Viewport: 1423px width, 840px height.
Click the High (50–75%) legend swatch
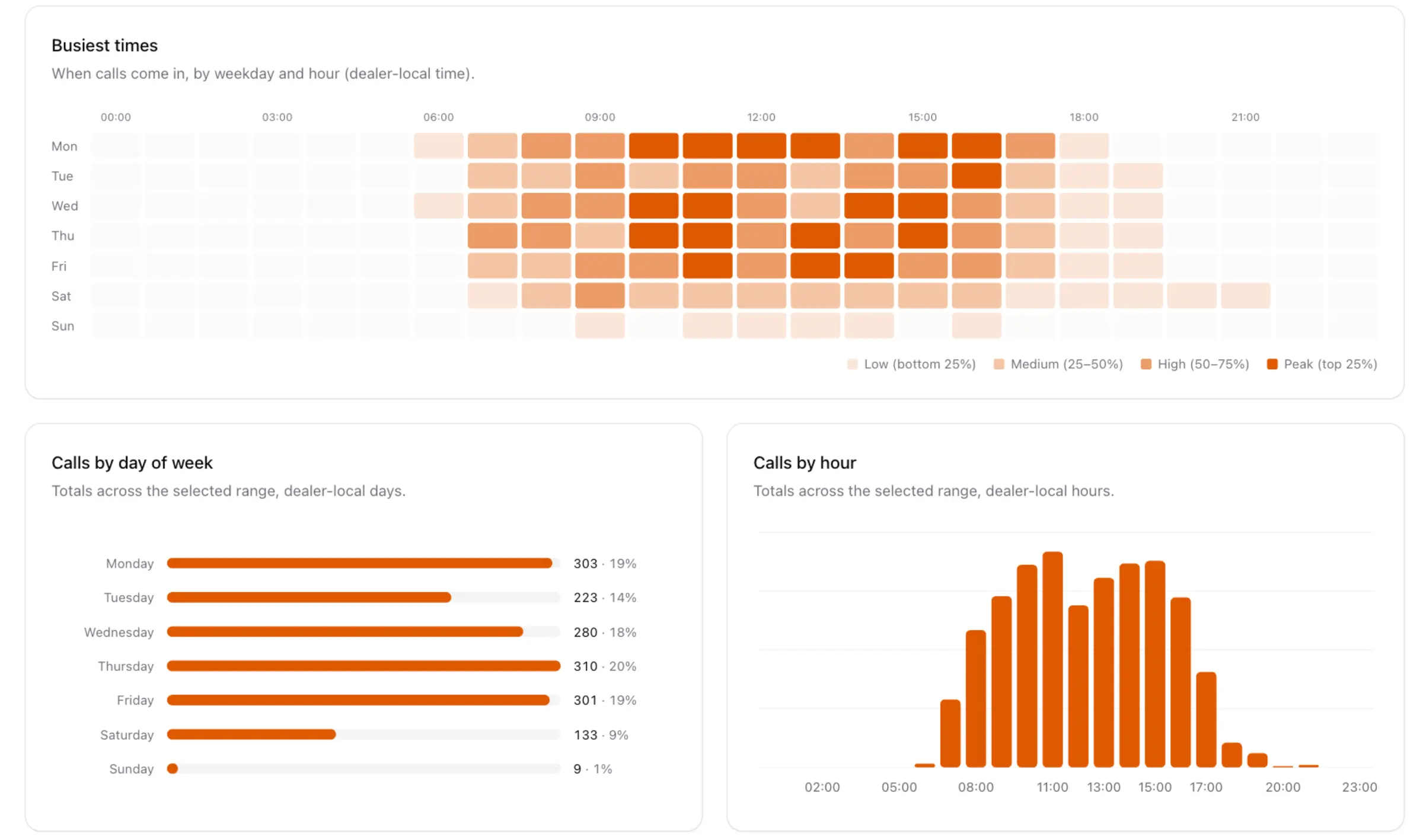[x=1146, y=364]
